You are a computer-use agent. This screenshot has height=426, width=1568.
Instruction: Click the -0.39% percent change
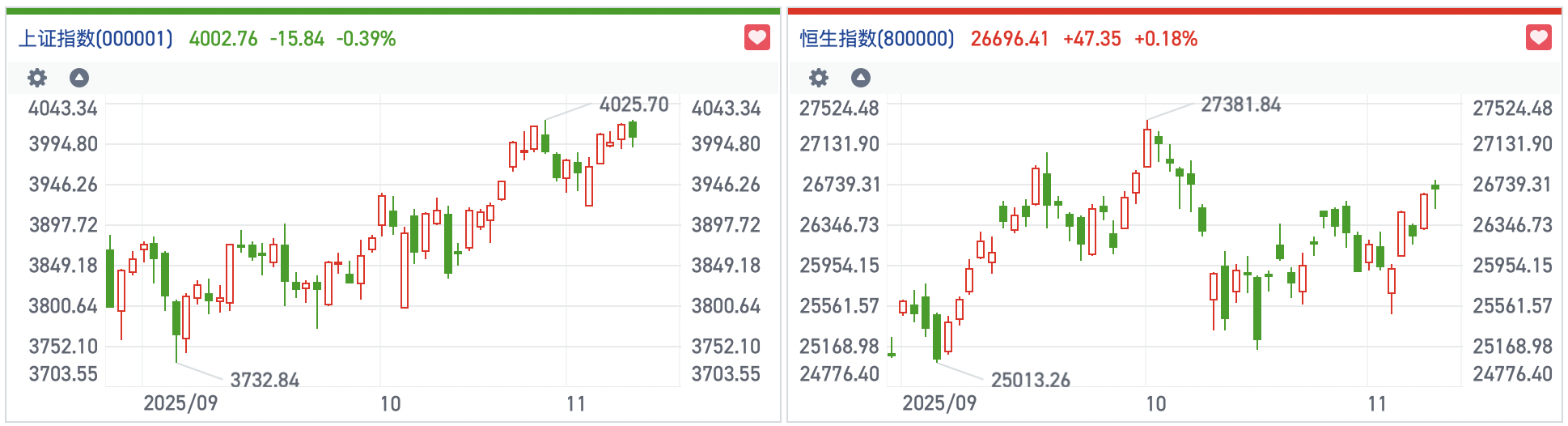point(366,39)
